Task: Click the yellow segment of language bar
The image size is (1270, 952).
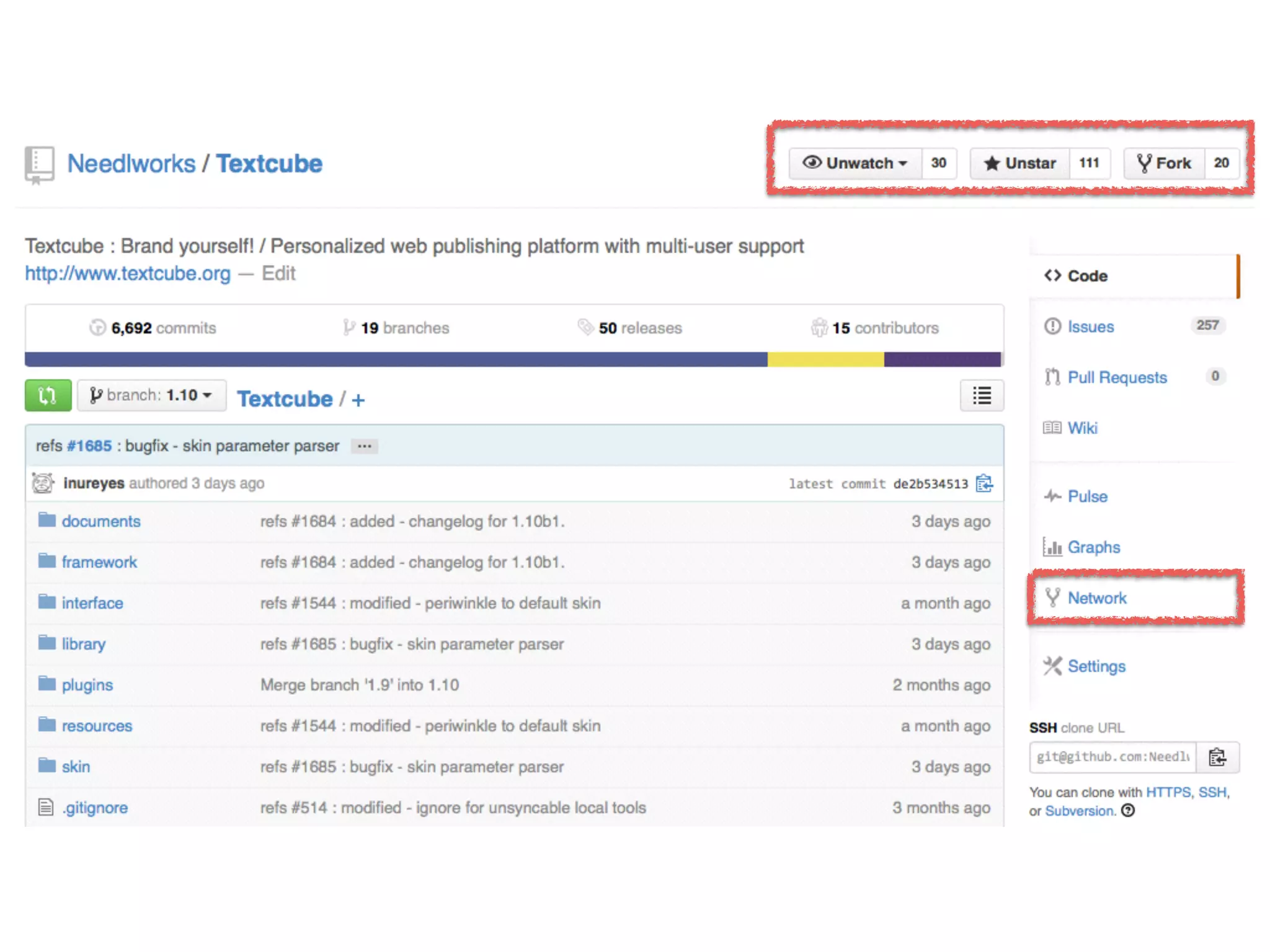Action: tap(825, 359)
